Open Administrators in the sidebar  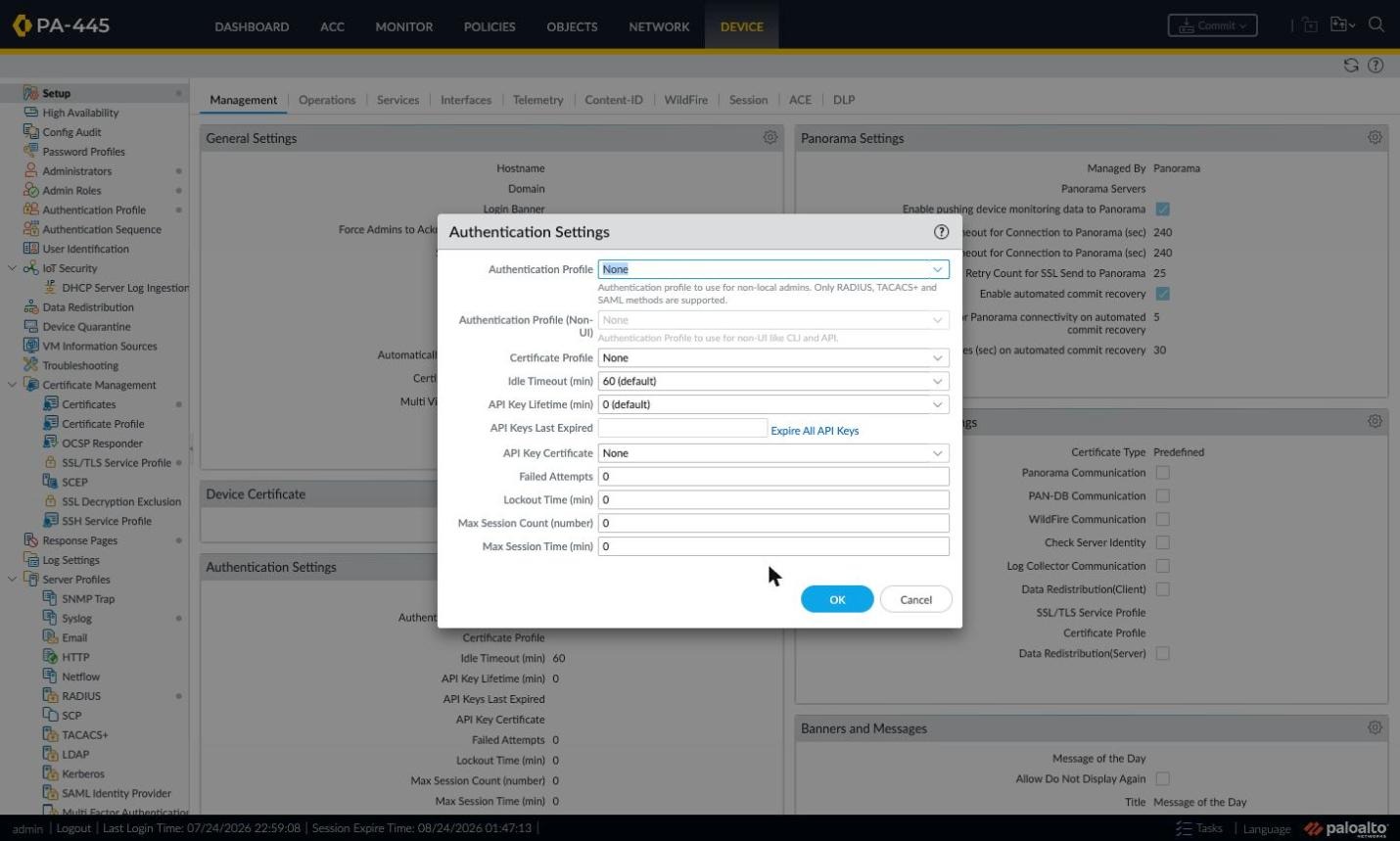76,171
